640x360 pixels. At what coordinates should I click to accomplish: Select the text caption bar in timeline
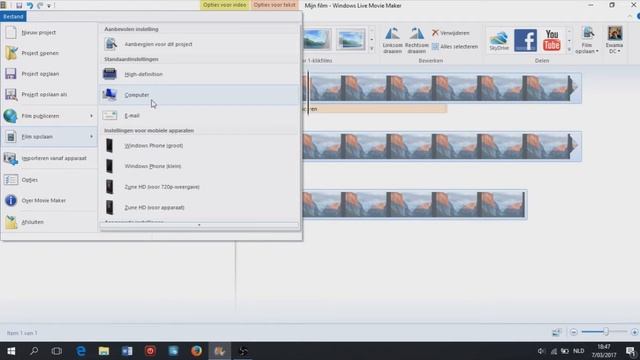pyautogui.click(x=375, y=109)
